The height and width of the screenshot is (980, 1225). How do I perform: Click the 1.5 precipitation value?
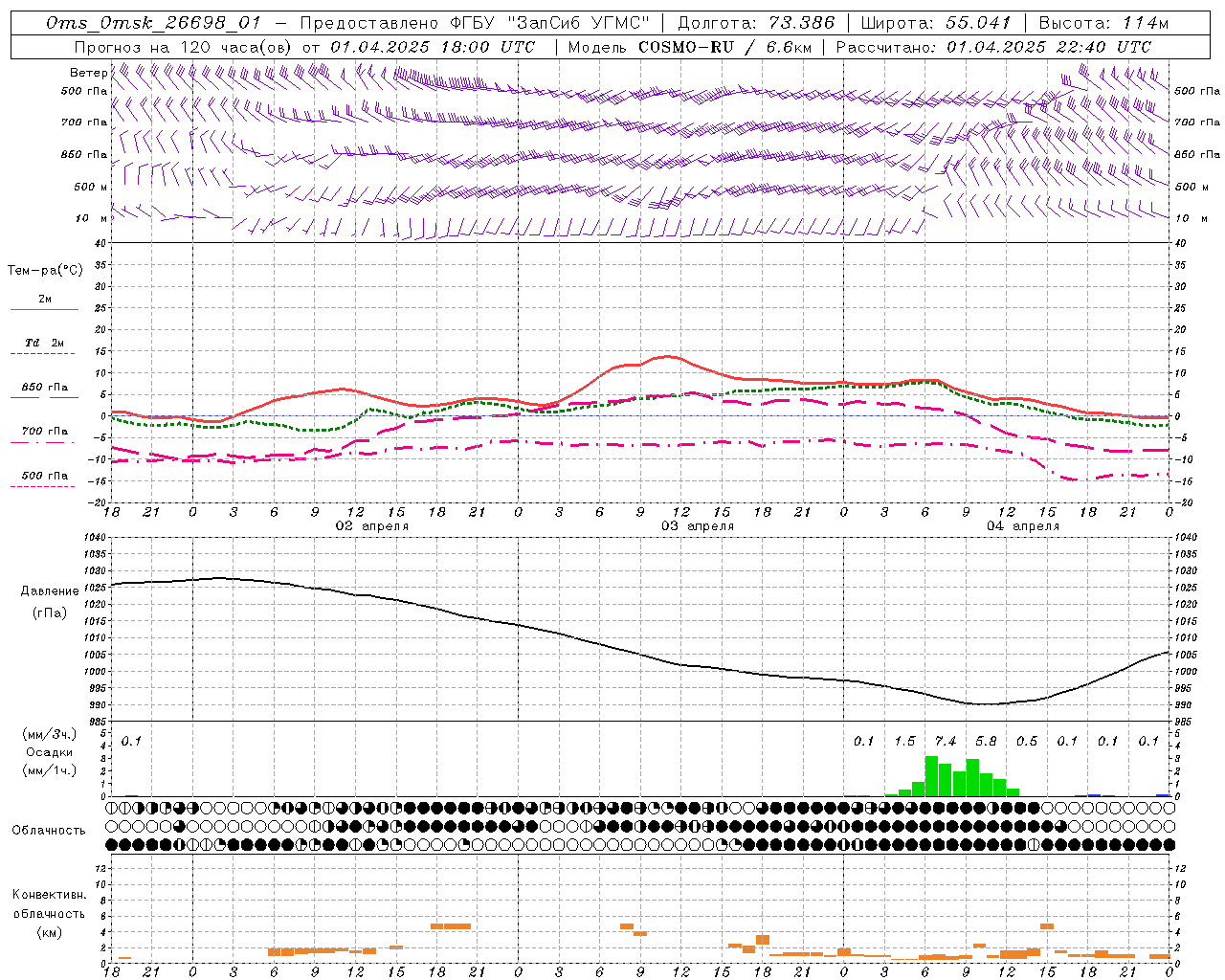pyautogui.click(x=904, y=742)
